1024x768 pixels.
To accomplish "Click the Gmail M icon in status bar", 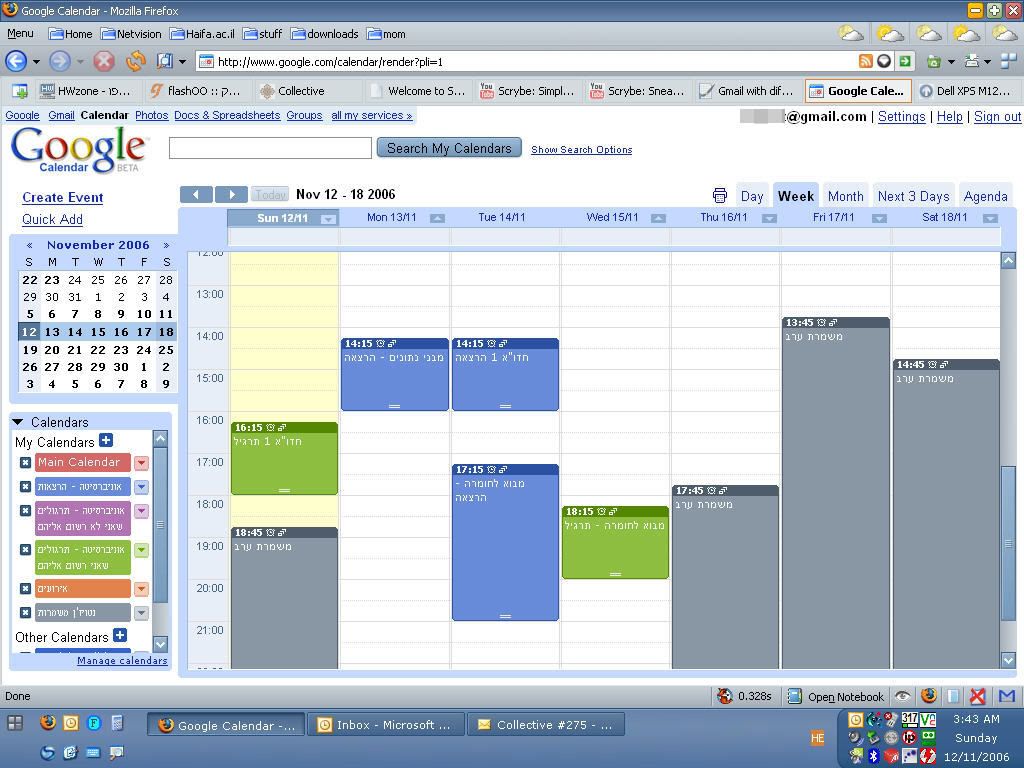I will click(1007, 696).
